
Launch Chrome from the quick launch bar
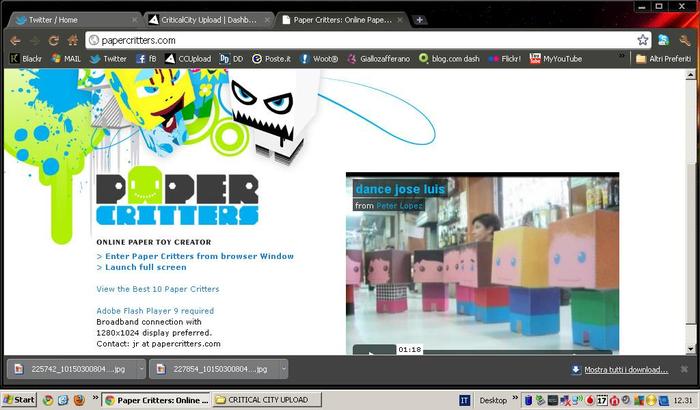tap(48, 400)
